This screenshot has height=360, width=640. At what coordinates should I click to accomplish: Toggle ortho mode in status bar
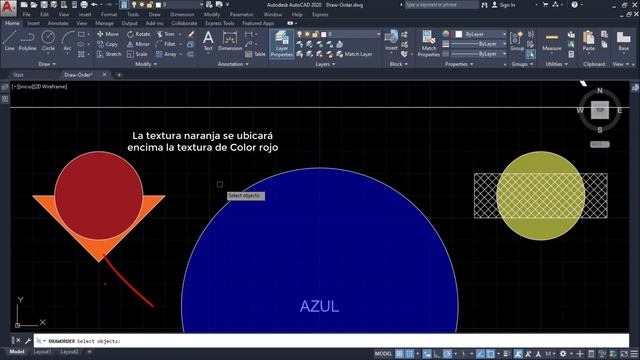point(437,354)
